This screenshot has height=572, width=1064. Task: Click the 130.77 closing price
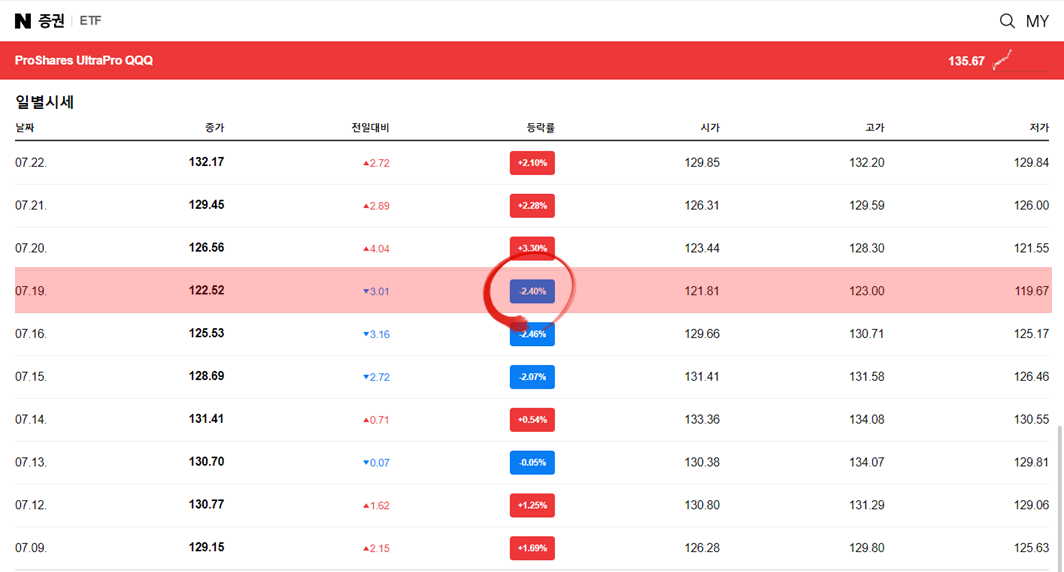click(x=206, y=504)
